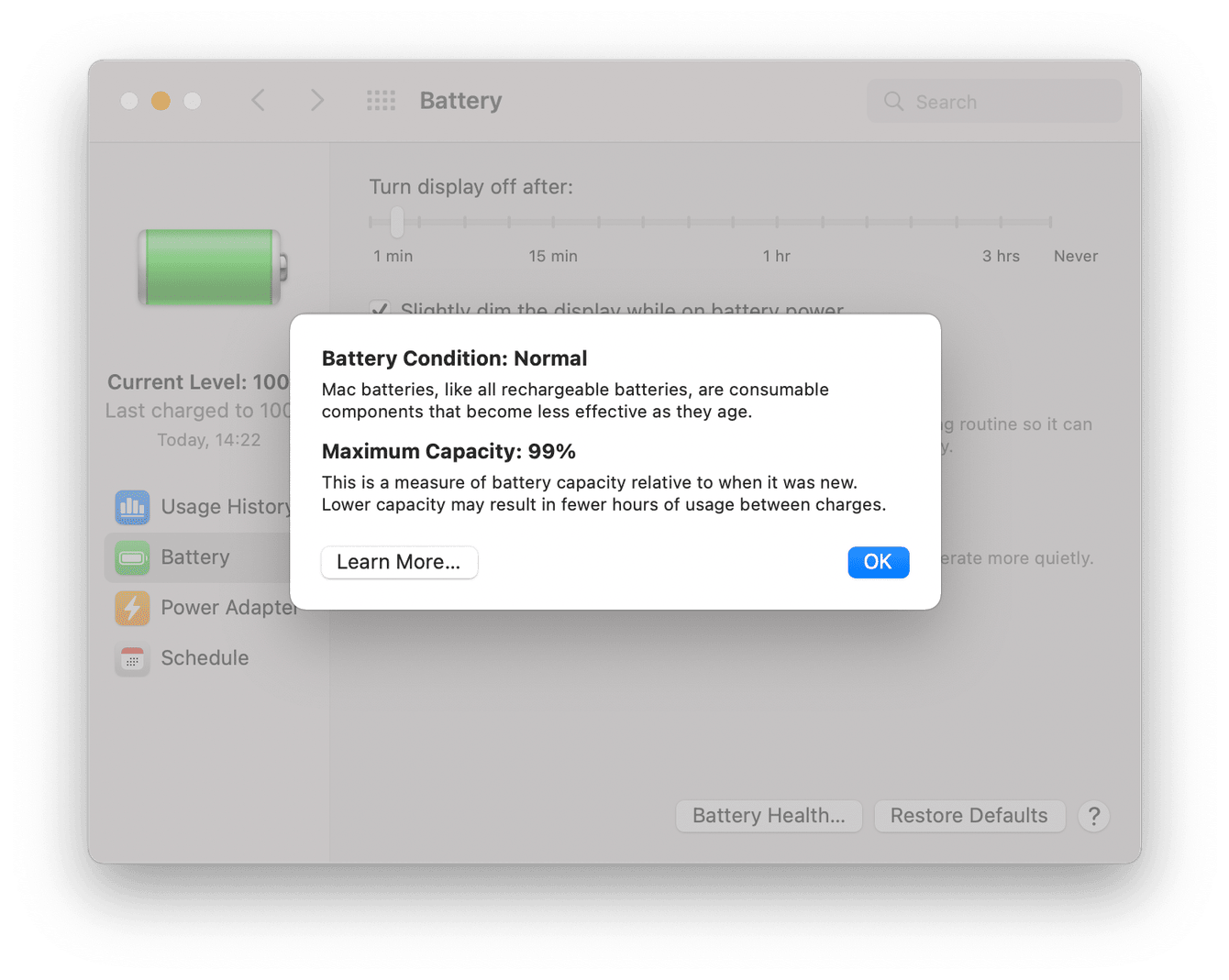This screenshot has height=980, width=1229.
Task: Click the 3 hrs tick on the slider
Action: pos(1001,222)
